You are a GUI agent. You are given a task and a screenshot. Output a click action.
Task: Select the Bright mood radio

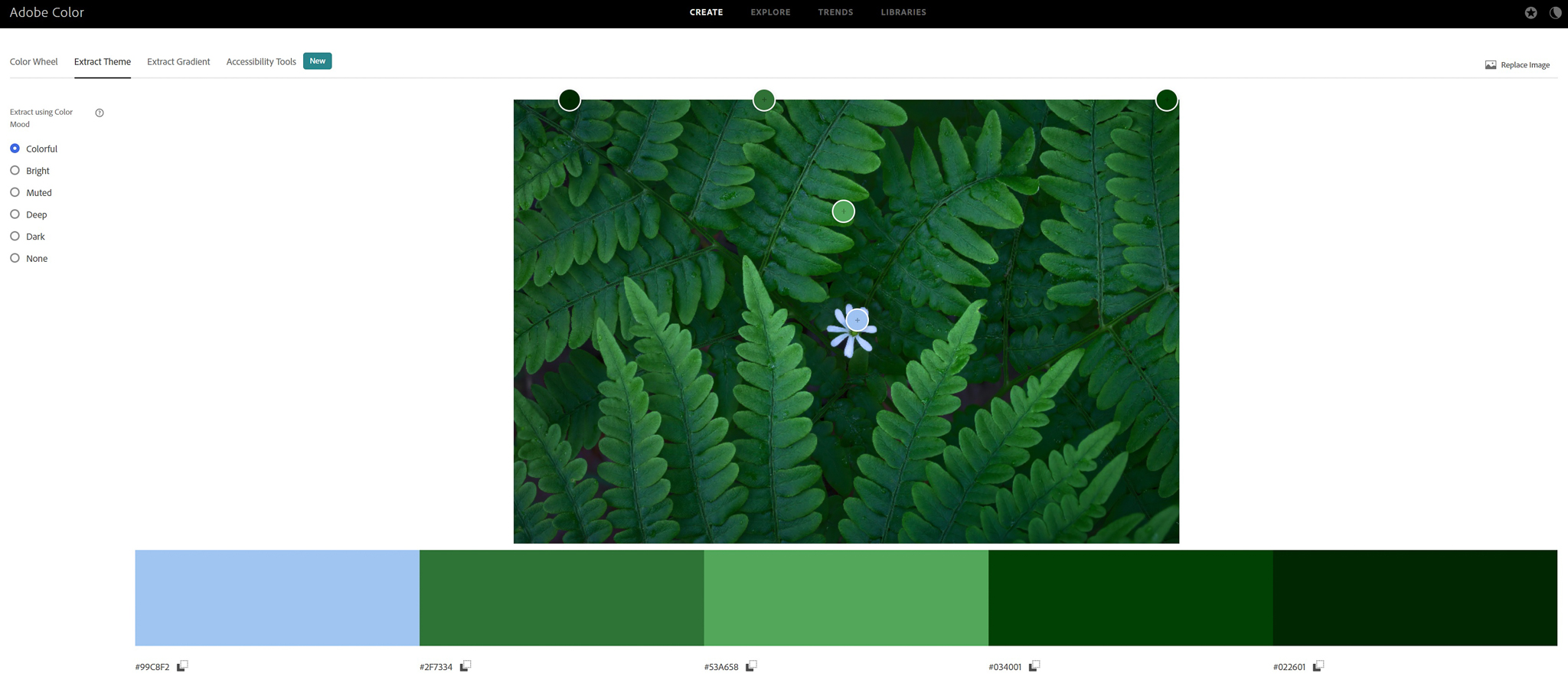(x=15, y=170)
